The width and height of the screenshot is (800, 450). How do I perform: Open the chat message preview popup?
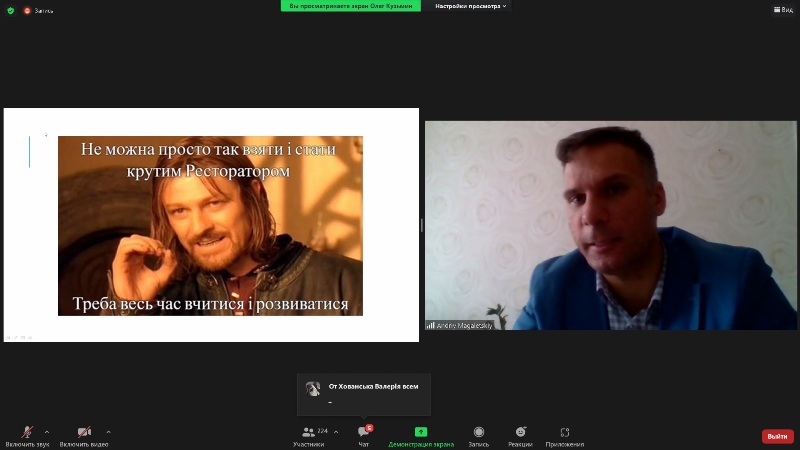coord(364,394)
